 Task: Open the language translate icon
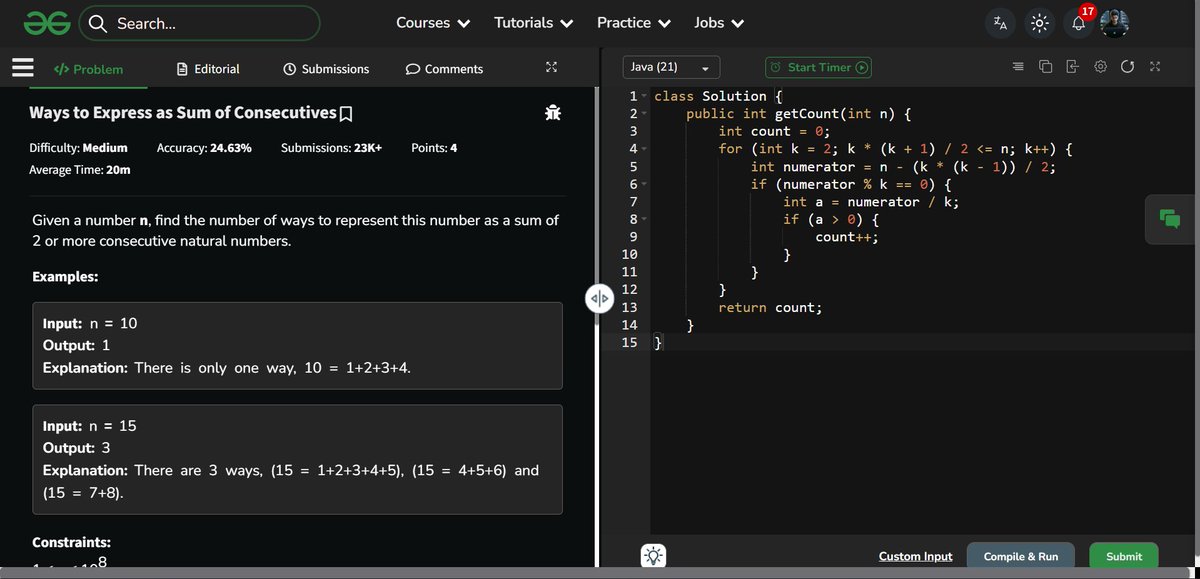[x=999, y=22]
